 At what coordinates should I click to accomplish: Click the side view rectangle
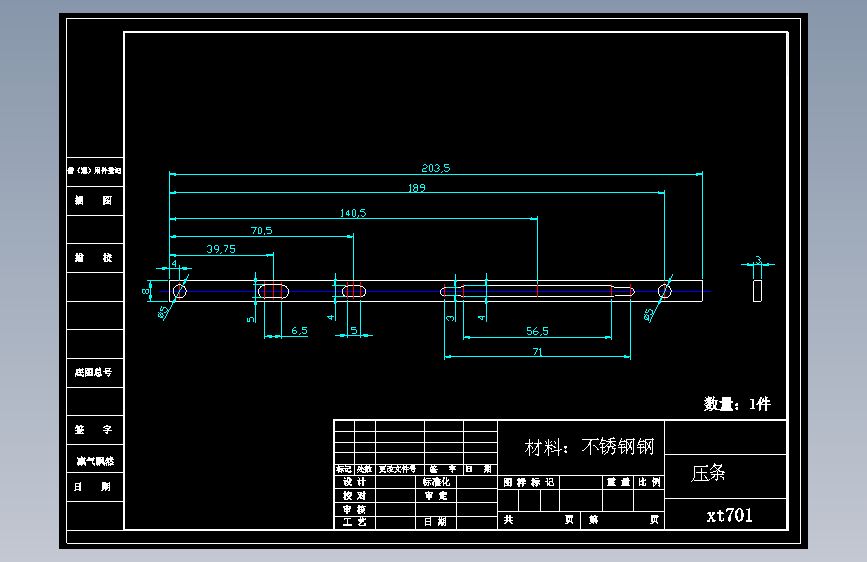click(758, 291)
